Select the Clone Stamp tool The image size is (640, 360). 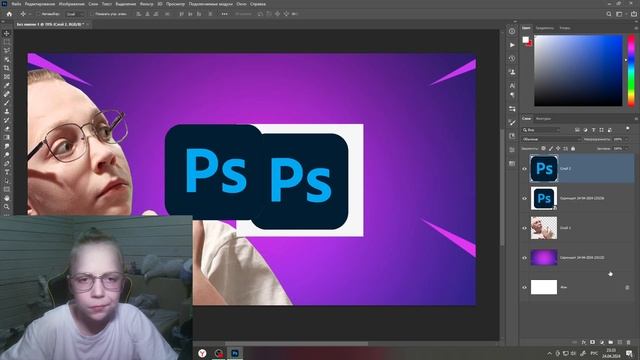point(7,111)
